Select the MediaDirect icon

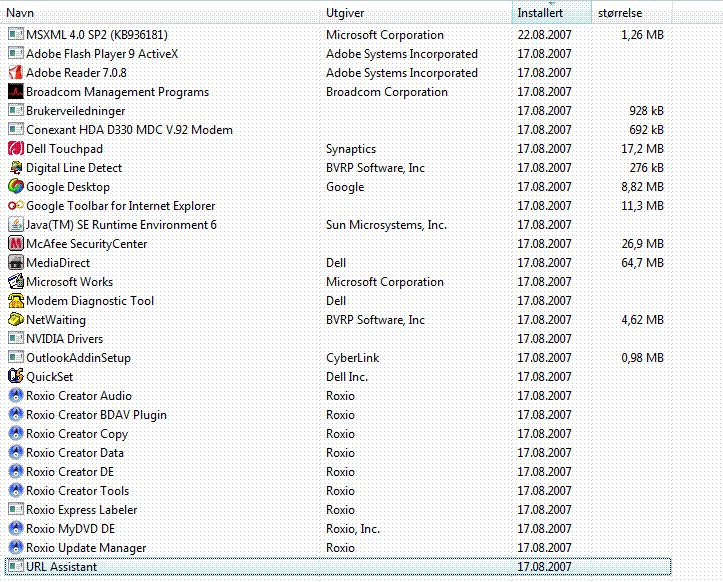point(16,262)
